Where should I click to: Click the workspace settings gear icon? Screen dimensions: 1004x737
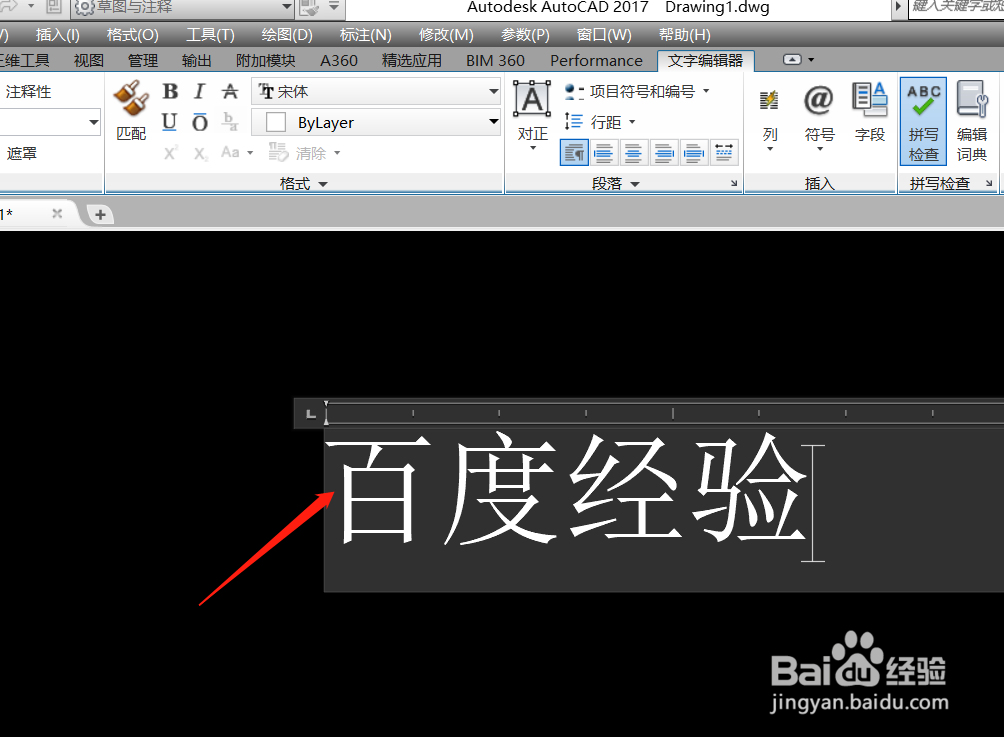(x=85, y=7)
